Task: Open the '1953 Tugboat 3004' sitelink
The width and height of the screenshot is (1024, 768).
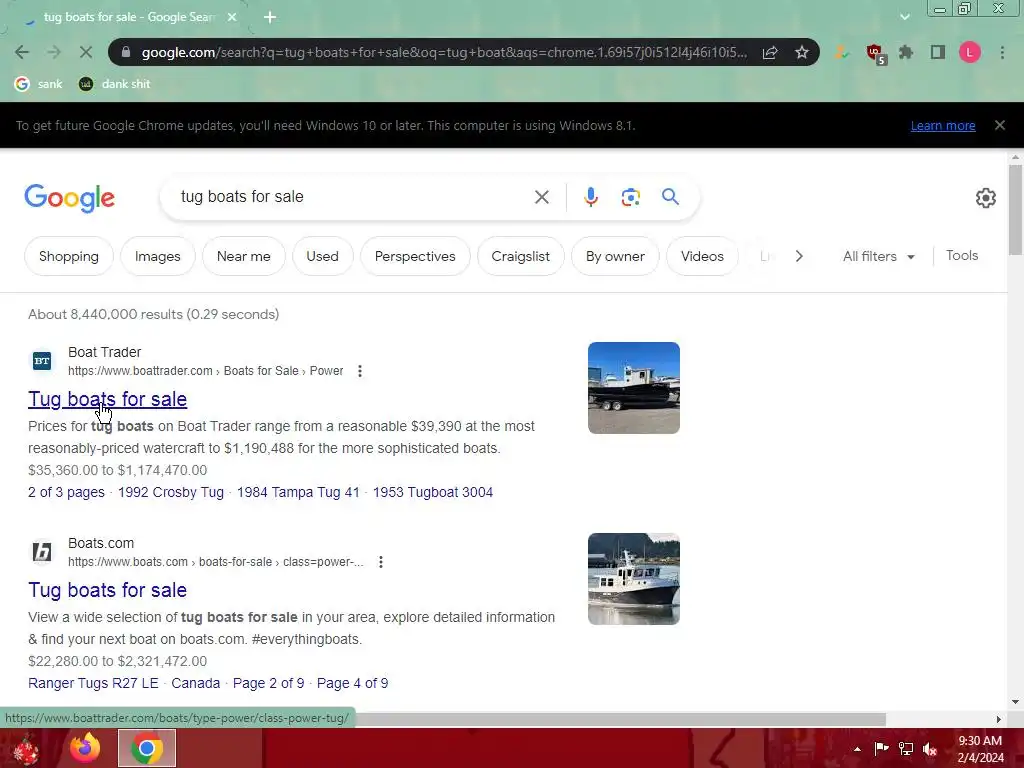Action: pyautogui.click(x=433, y=492)
